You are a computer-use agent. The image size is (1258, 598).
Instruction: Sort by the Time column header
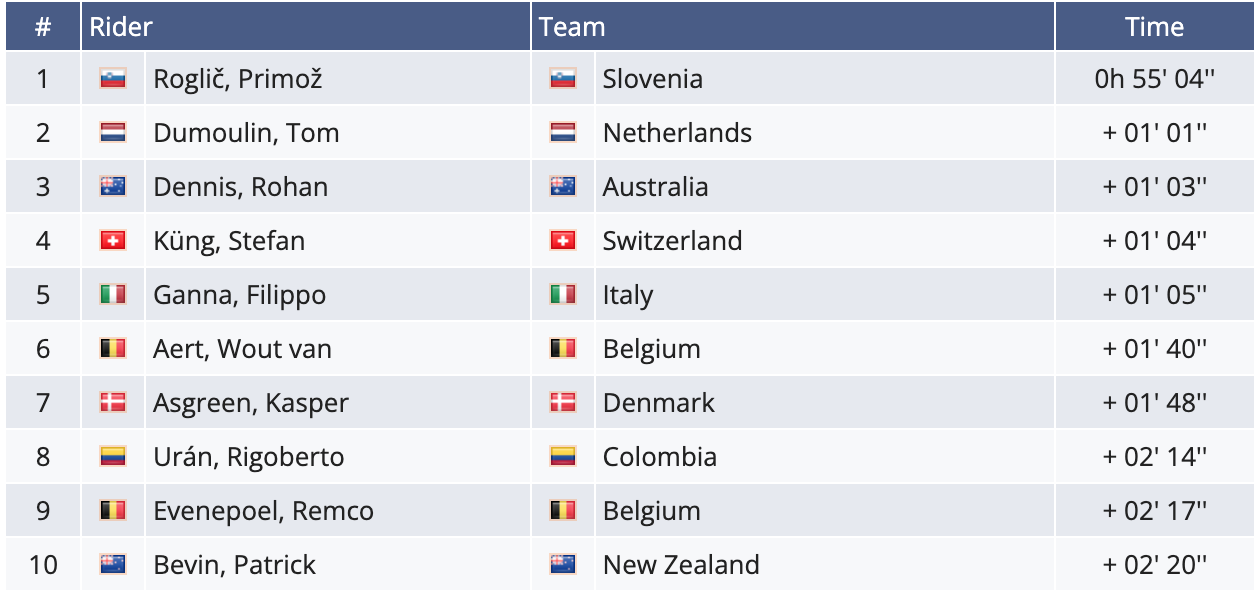(x=1154, y=27)
